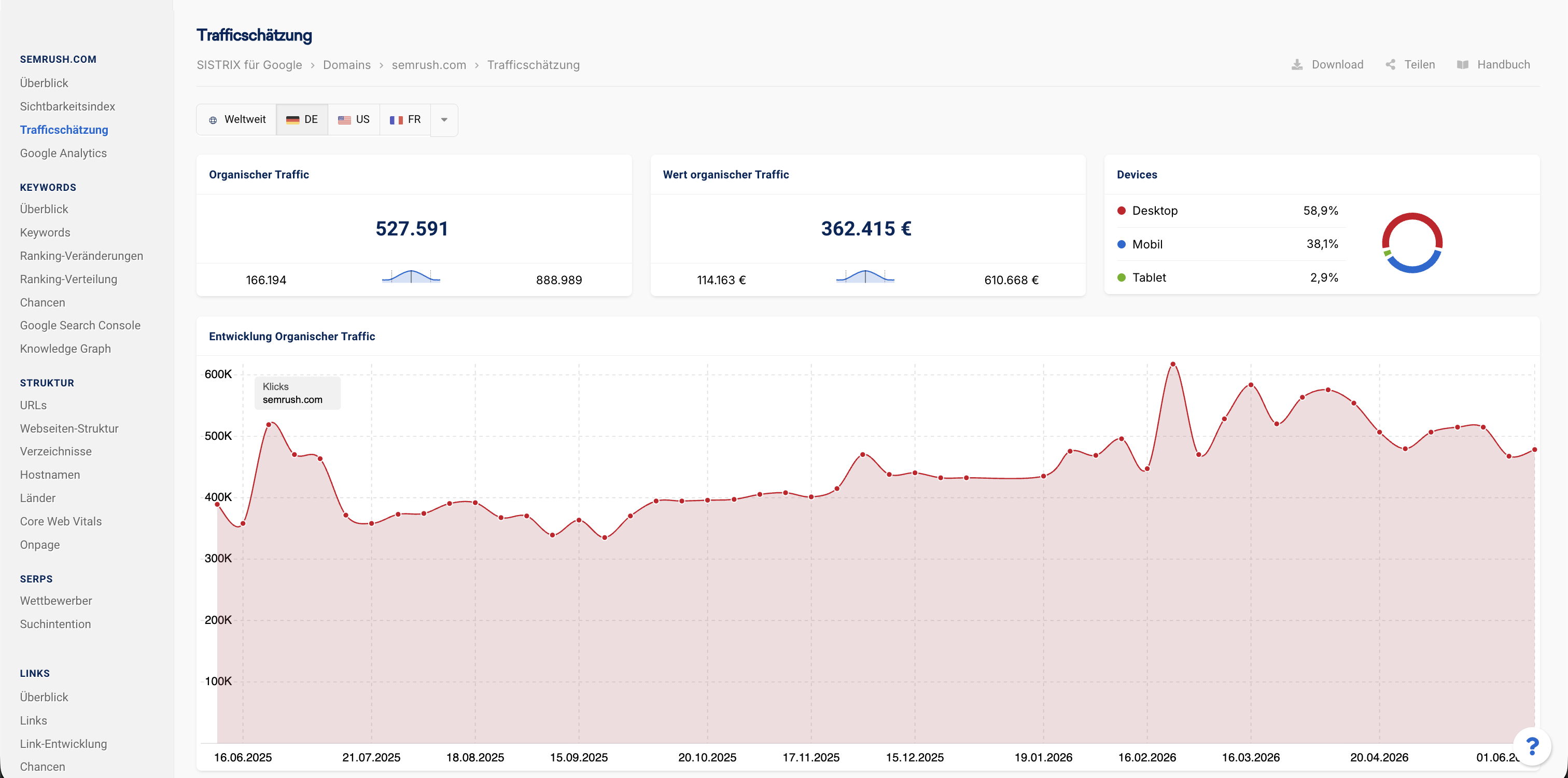
Task: Open Hostnamen in sidebar
Action: [50, 475]
